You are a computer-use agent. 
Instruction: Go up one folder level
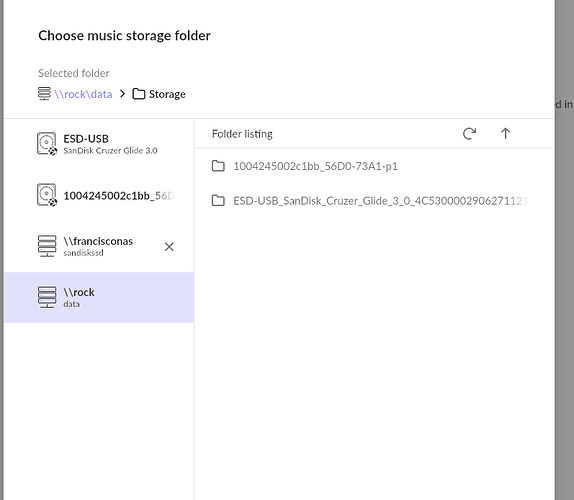(x=505, y=134)
